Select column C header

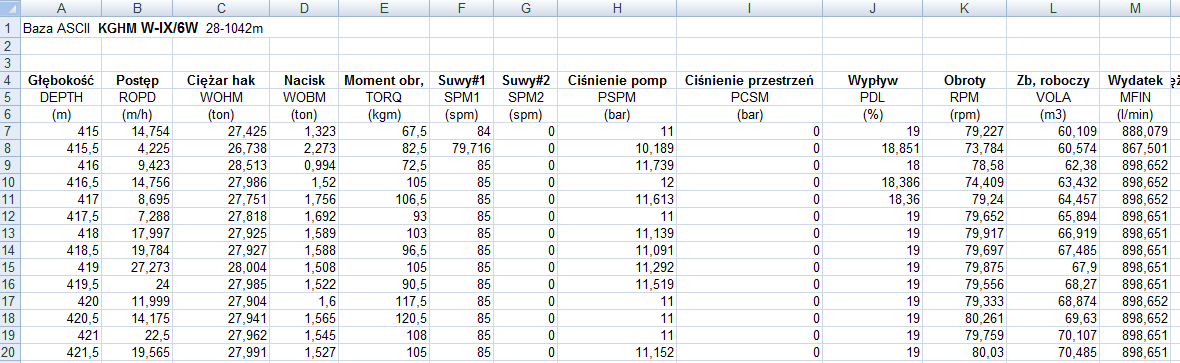220,8
